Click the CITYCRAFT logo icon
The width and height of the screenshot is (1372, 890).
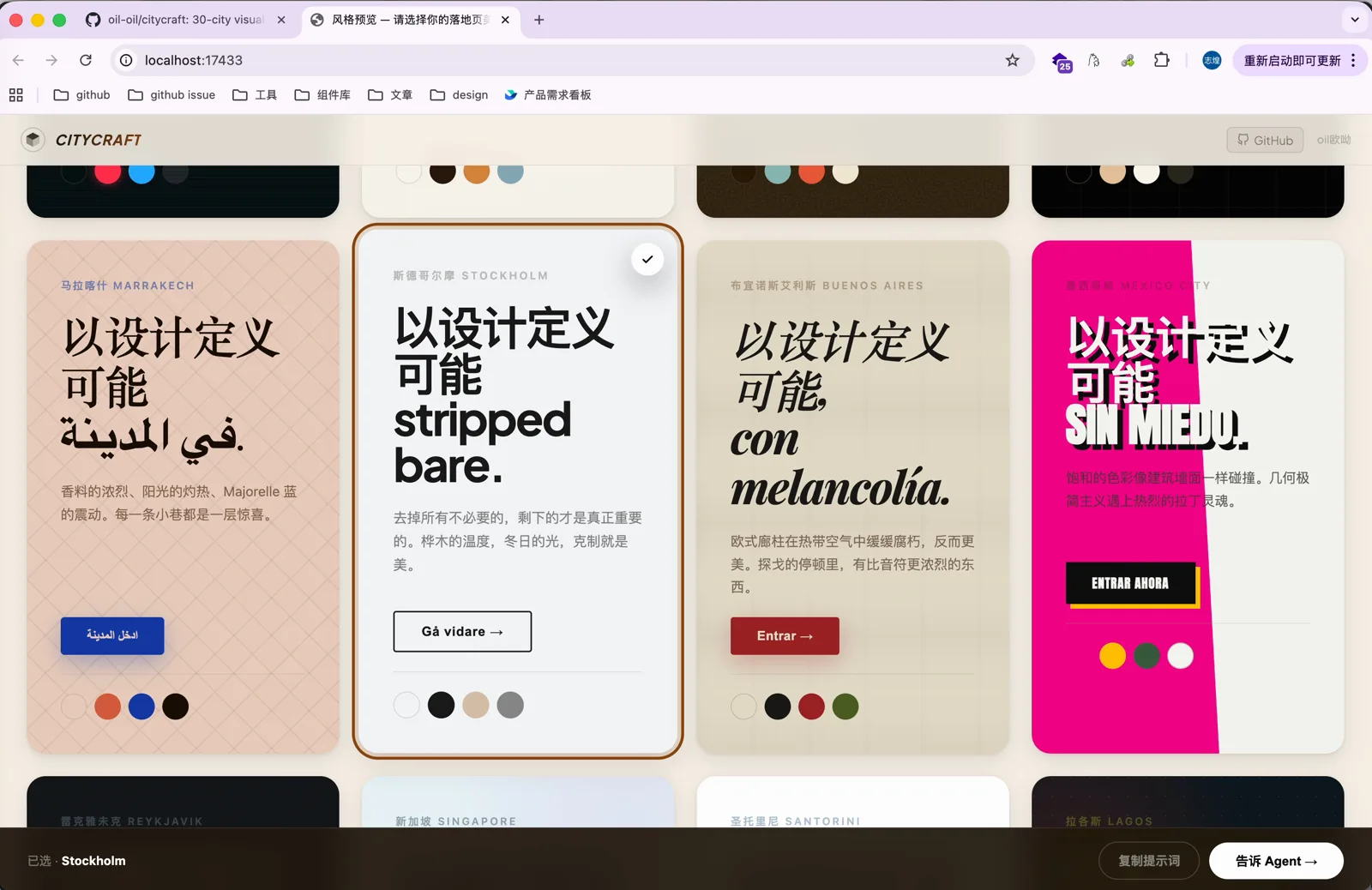coord(33,140)
